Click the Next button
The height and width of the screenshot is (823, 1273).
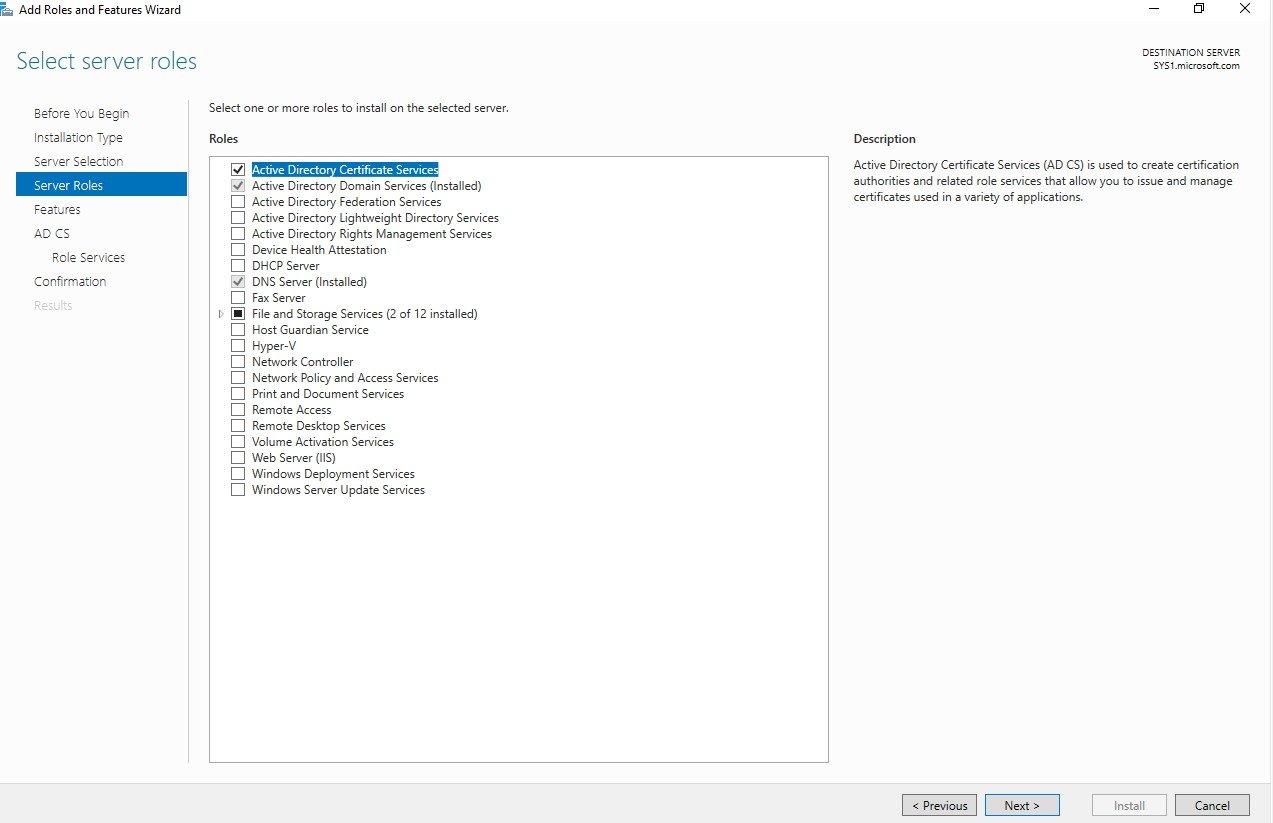pos(1022,805)
